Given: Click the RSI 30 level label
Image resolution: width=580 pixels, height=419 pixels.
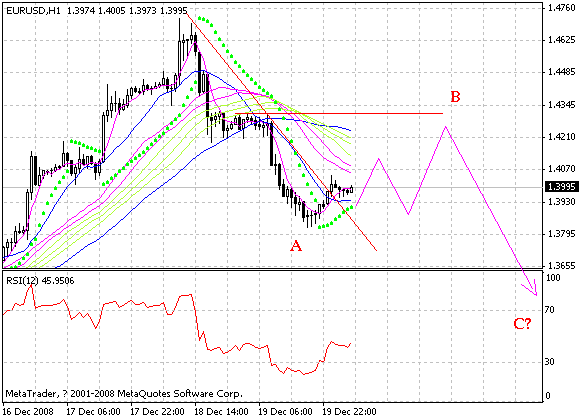Looking at the screenshot, I should coord(550,362).
